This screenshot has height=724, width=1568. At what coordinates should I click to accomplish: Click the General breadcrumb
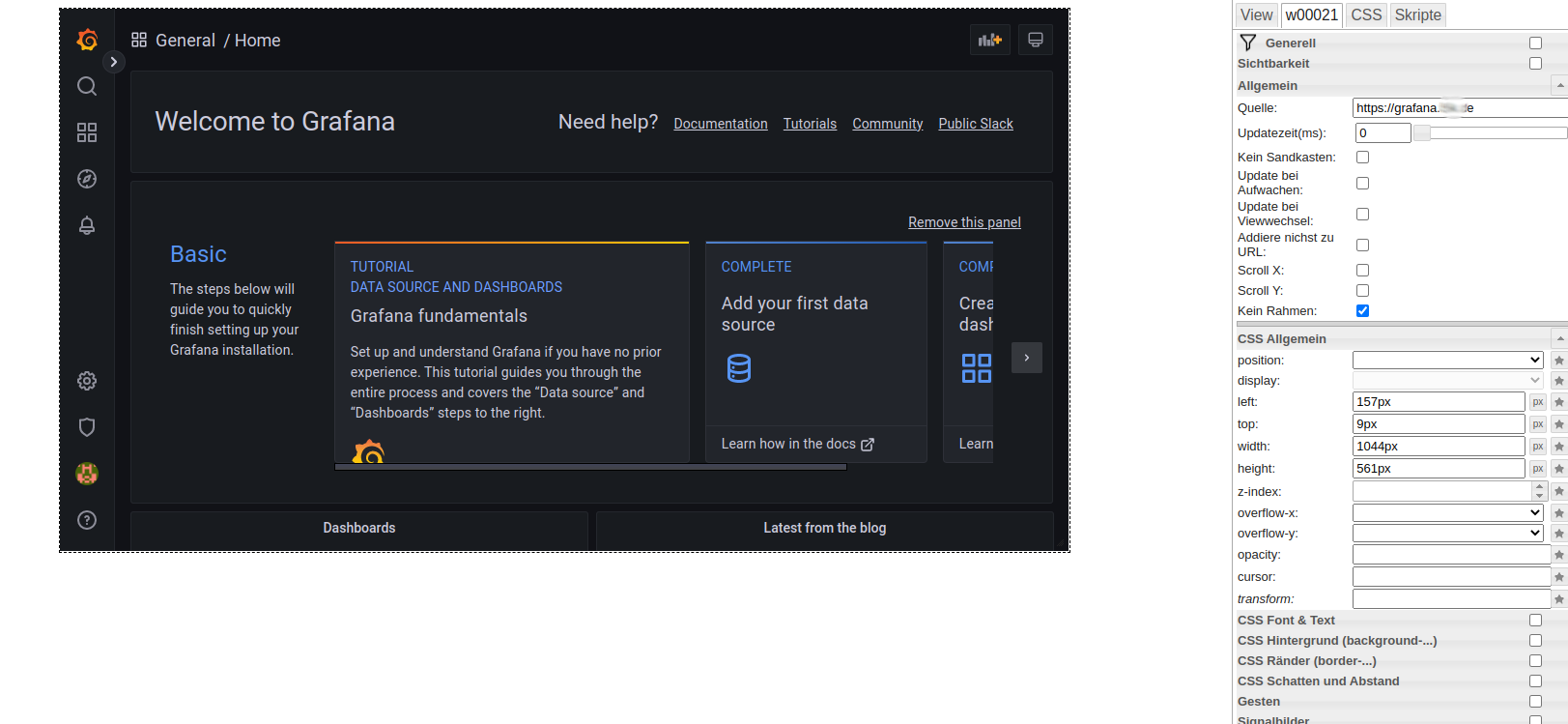185,41
